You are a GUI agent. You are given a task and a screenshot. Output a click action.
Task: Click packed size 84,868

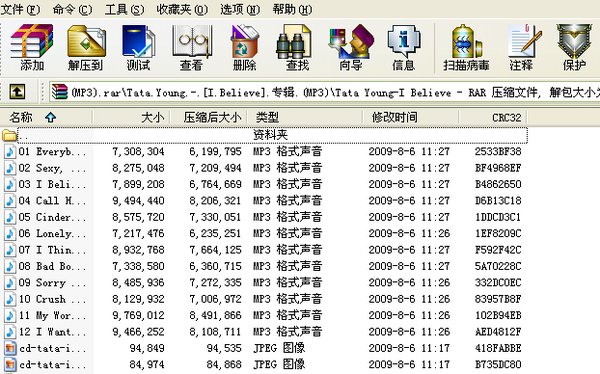click(x=224, y=365)
